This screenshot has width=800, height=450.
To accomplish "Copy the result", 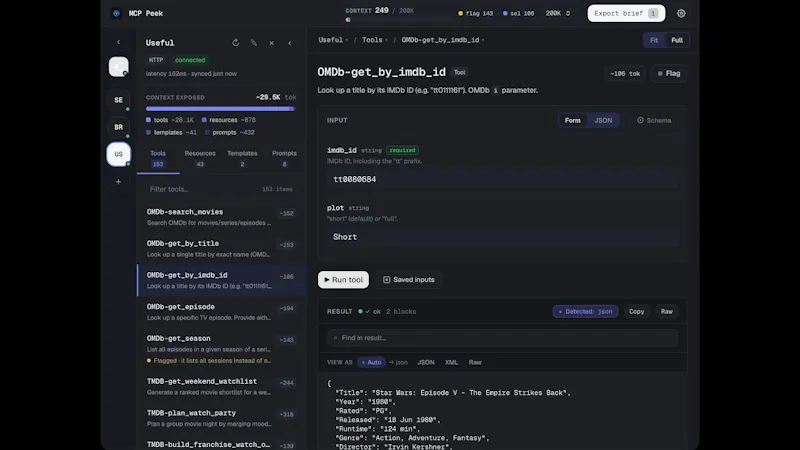I will (x=636, y=311).
